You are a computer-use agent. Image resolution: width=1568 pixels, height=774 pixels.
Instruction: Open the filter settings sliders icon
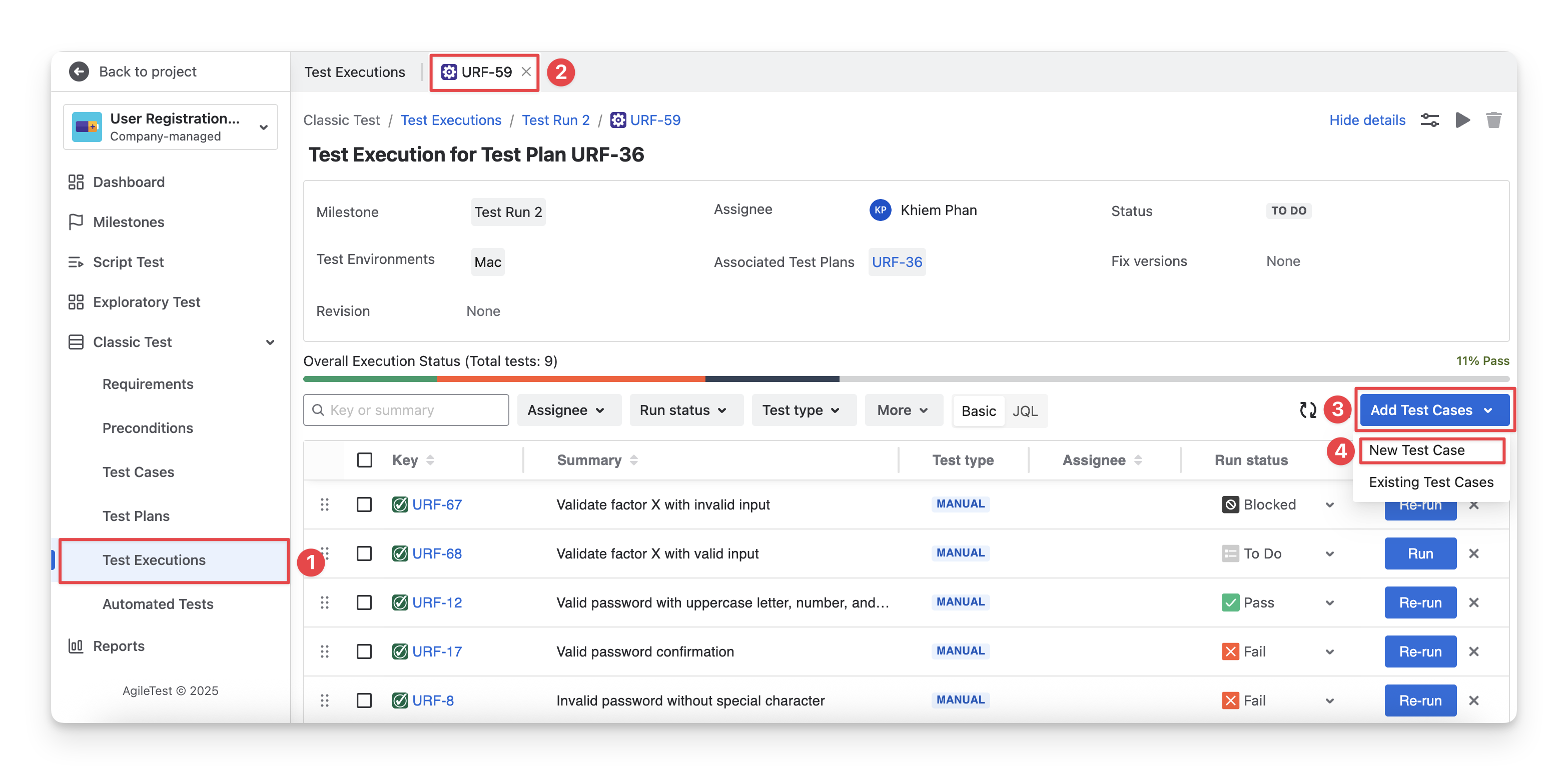tap(1429, 120)
